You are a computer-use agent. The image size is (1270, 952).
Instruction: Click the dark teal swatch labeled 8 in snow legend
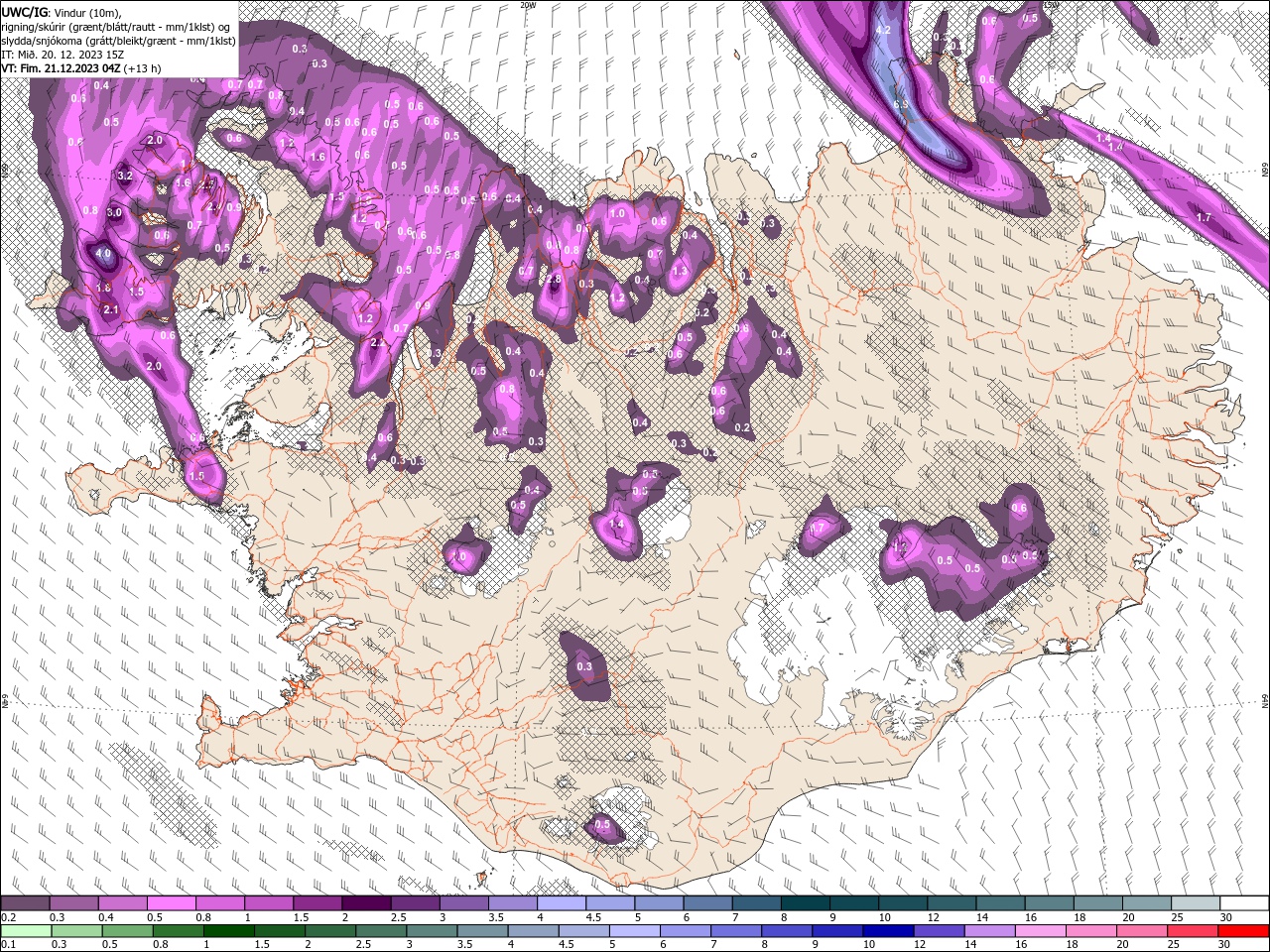pos(805,903)
